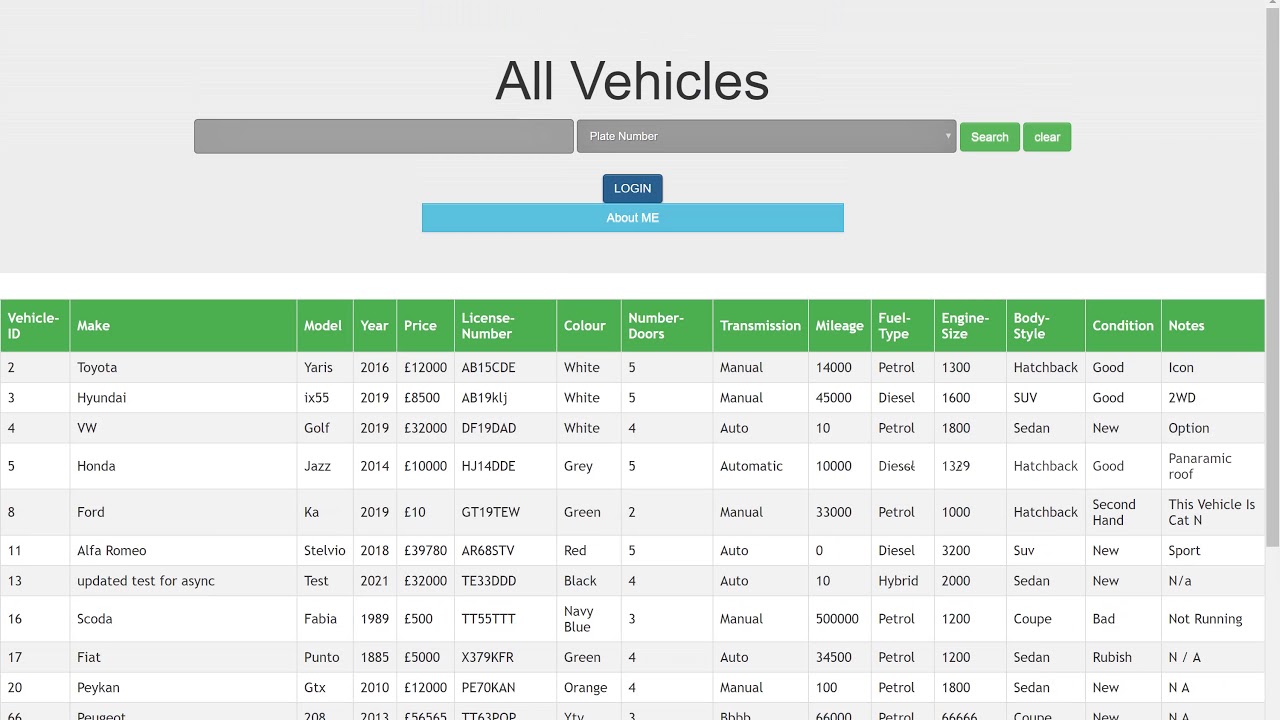1280x720 pixels.
Task: Open the About ME bar
Action: (632, 218)
